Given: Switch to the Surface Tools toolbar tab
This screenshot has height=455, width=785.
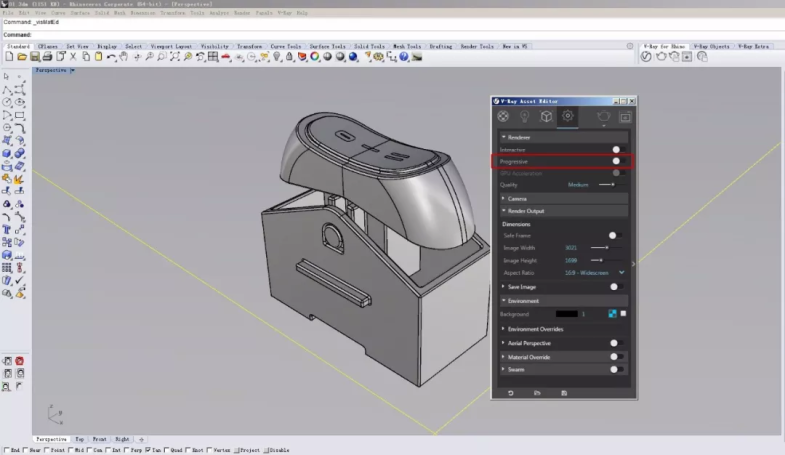Looking at the screenshot, I should click(x=326, y=46).
